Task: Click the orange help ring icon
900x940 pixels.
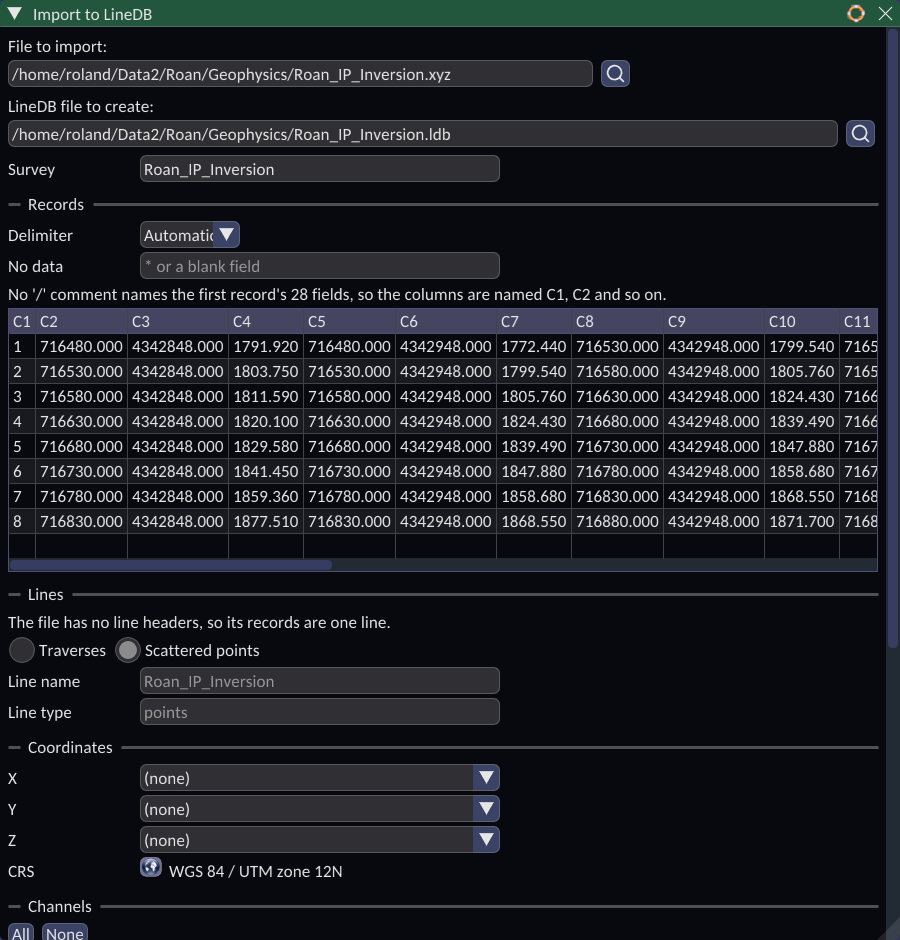Action: [856, 13]
